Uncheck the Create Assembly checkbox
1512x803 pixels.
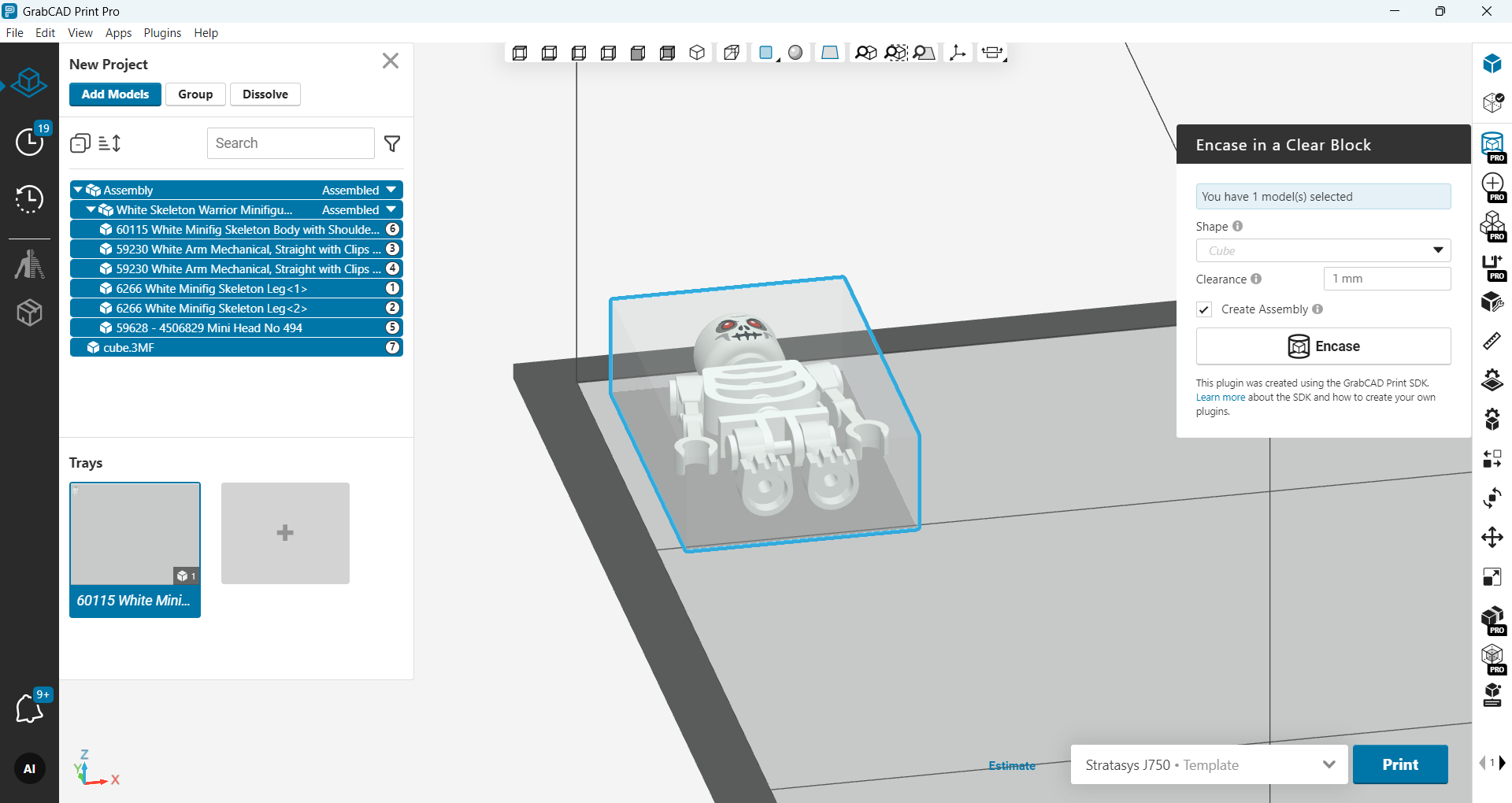click(x=1204, y=309)
